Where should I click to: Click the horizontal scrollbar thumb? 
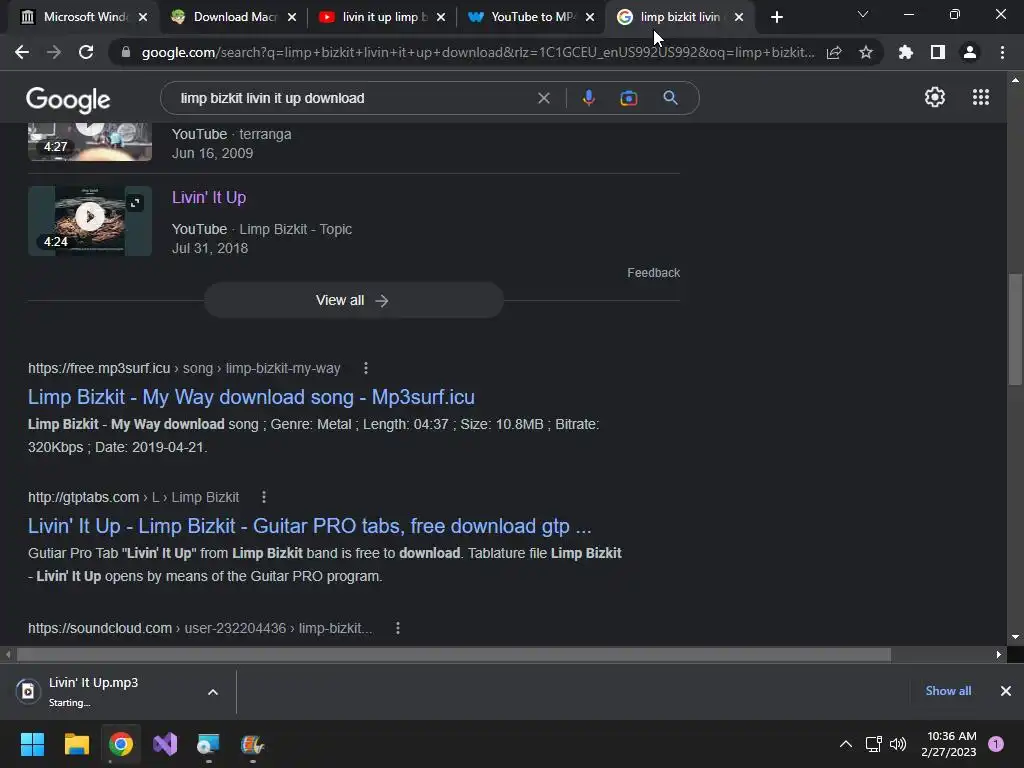pyautogui.click(x=454, y=654)
